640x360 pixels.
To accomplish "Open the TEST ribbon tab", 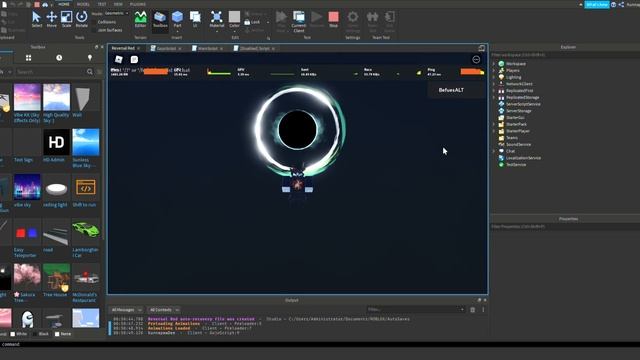I will [102, 4].
